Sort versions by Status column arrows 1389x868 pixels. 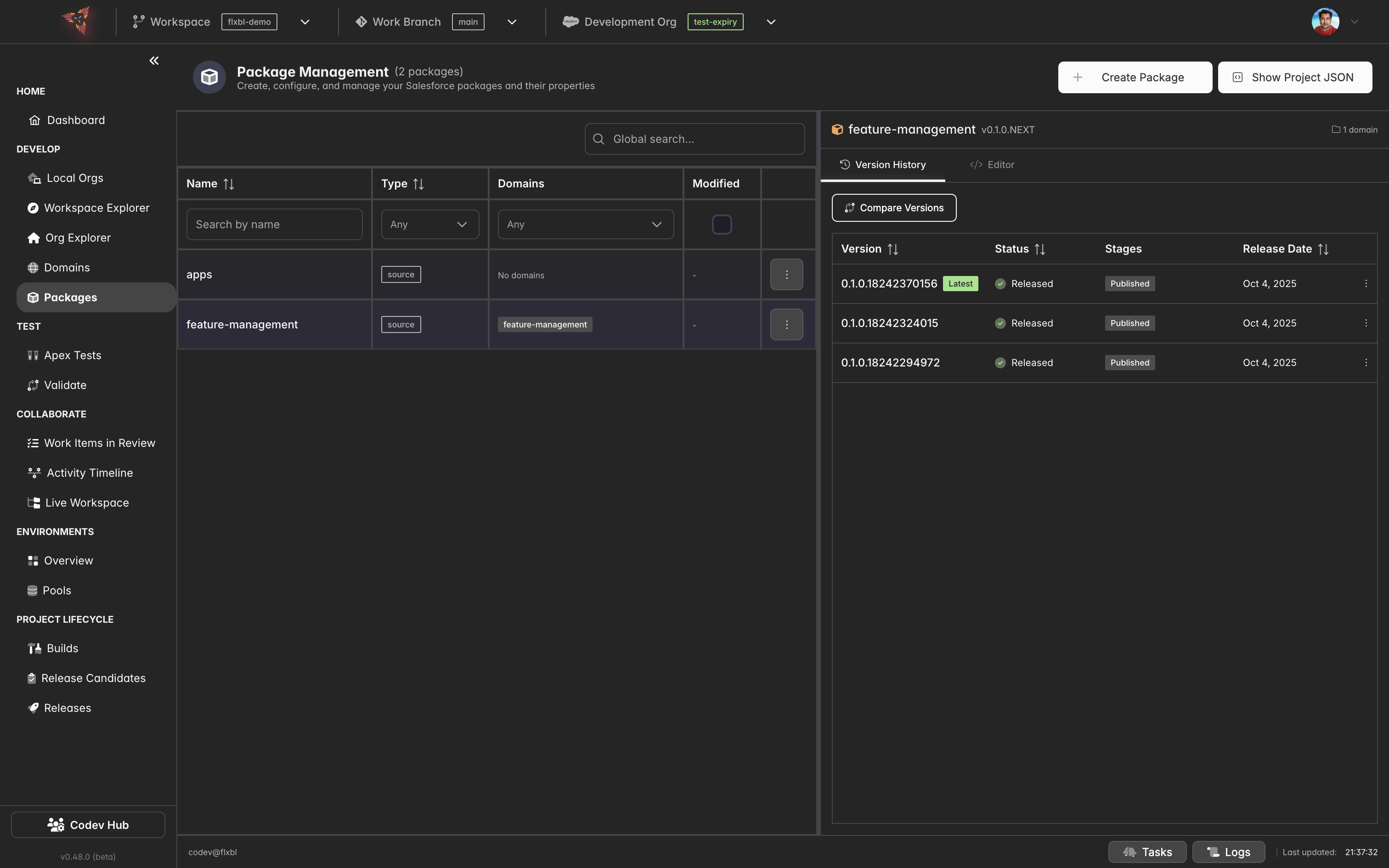pyautogui.click(x=1039, y=249)
